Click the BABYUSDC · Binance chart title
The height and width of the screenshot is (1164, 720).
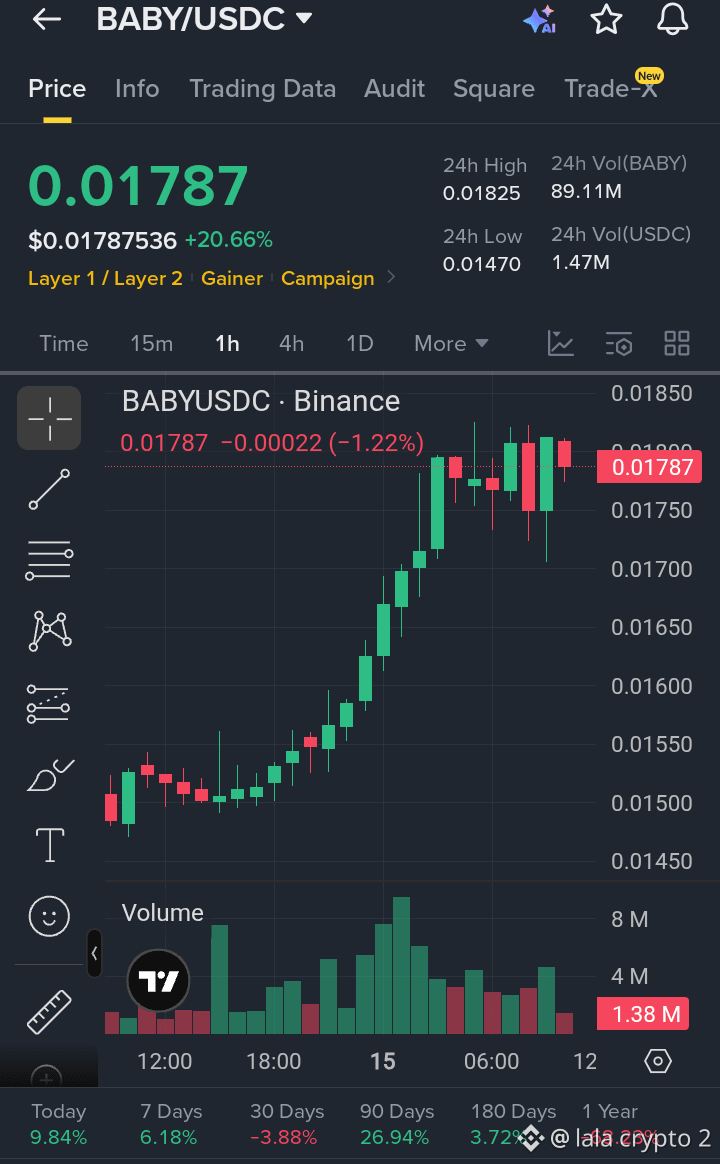[x=261, y=401]
